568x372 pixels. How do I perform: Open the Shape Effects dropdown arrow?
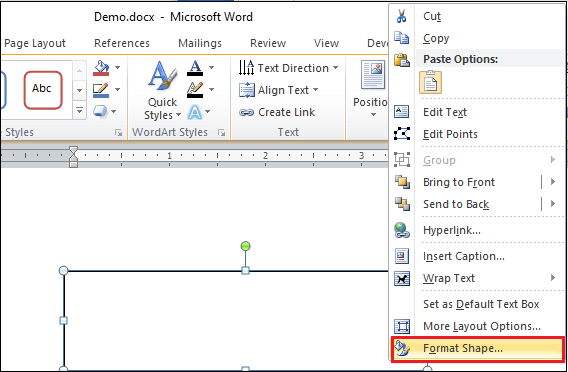coord(113,111)
